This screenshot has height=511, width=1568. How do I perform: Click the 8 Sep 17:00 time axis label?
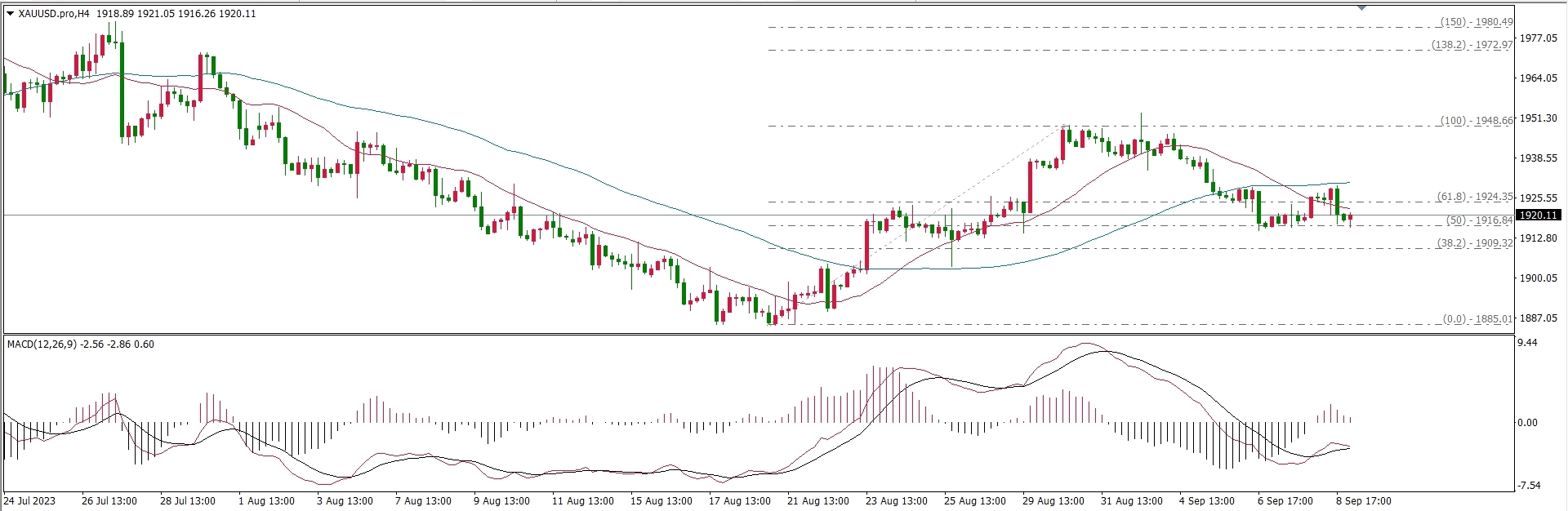click(x=1363, y=501)
